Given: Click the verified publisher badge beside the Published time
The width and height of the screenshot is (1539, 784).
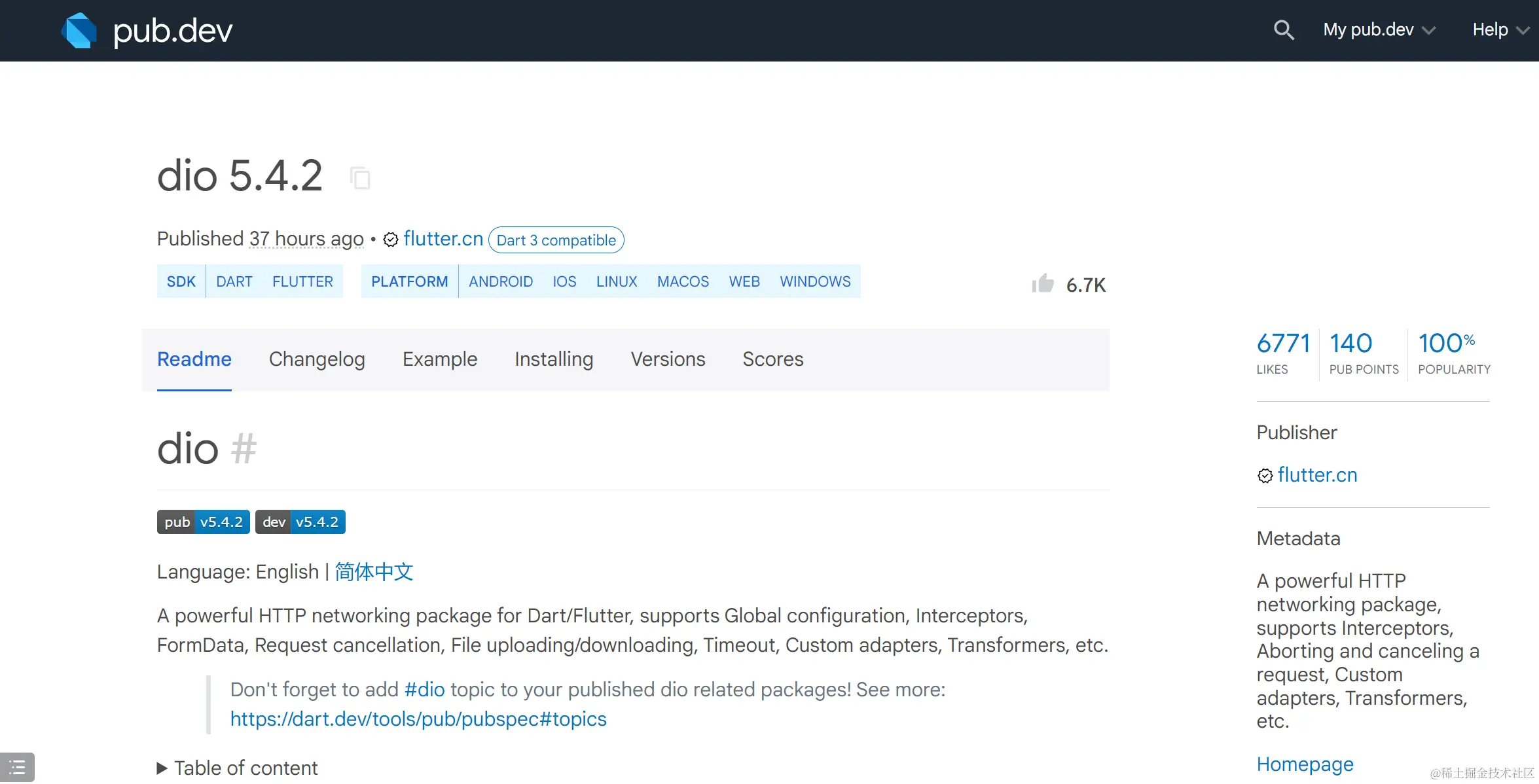Looking at the screenshot, I should click(x=391, y=240).
